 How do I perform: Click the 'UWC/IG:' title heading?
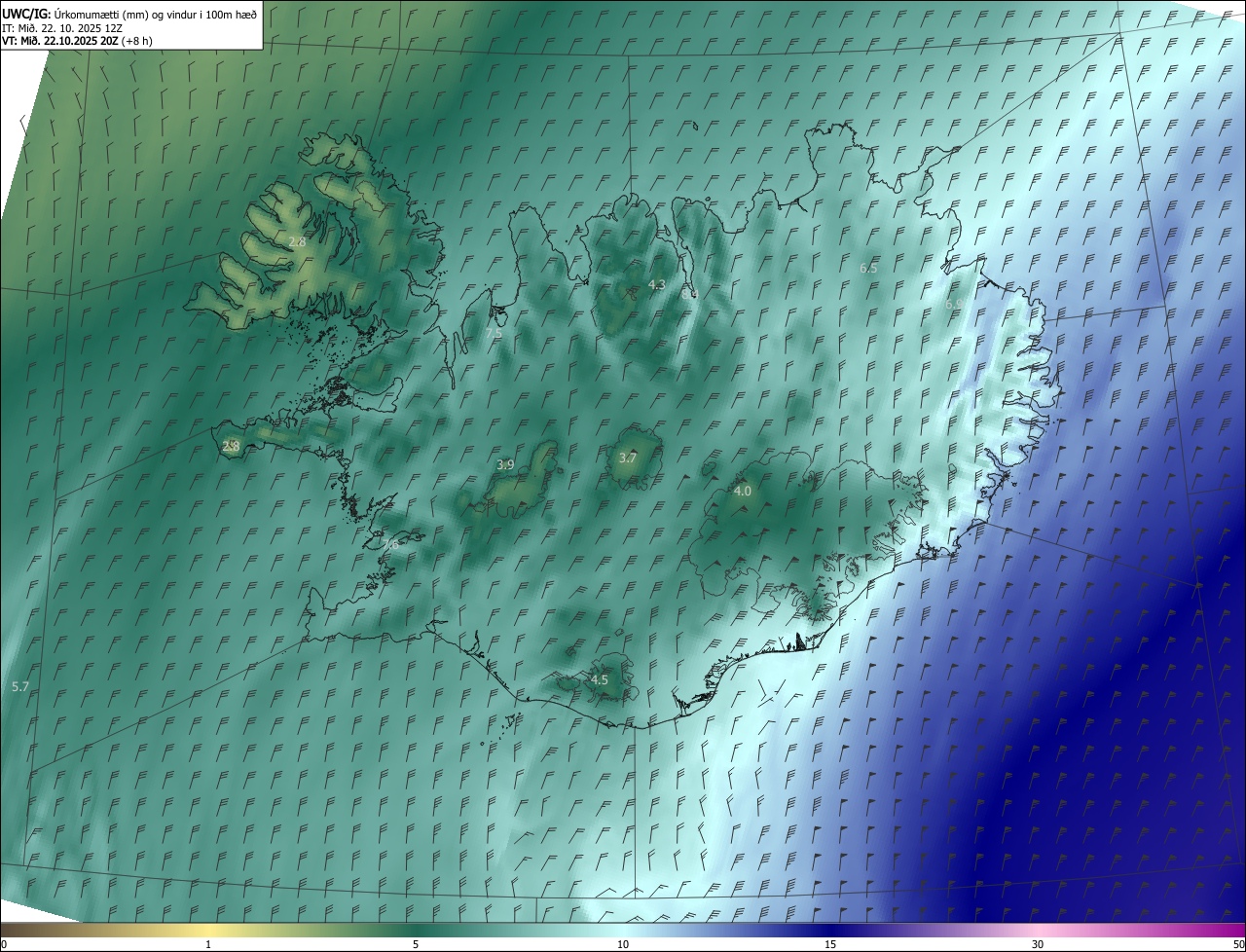coord(26,14)
